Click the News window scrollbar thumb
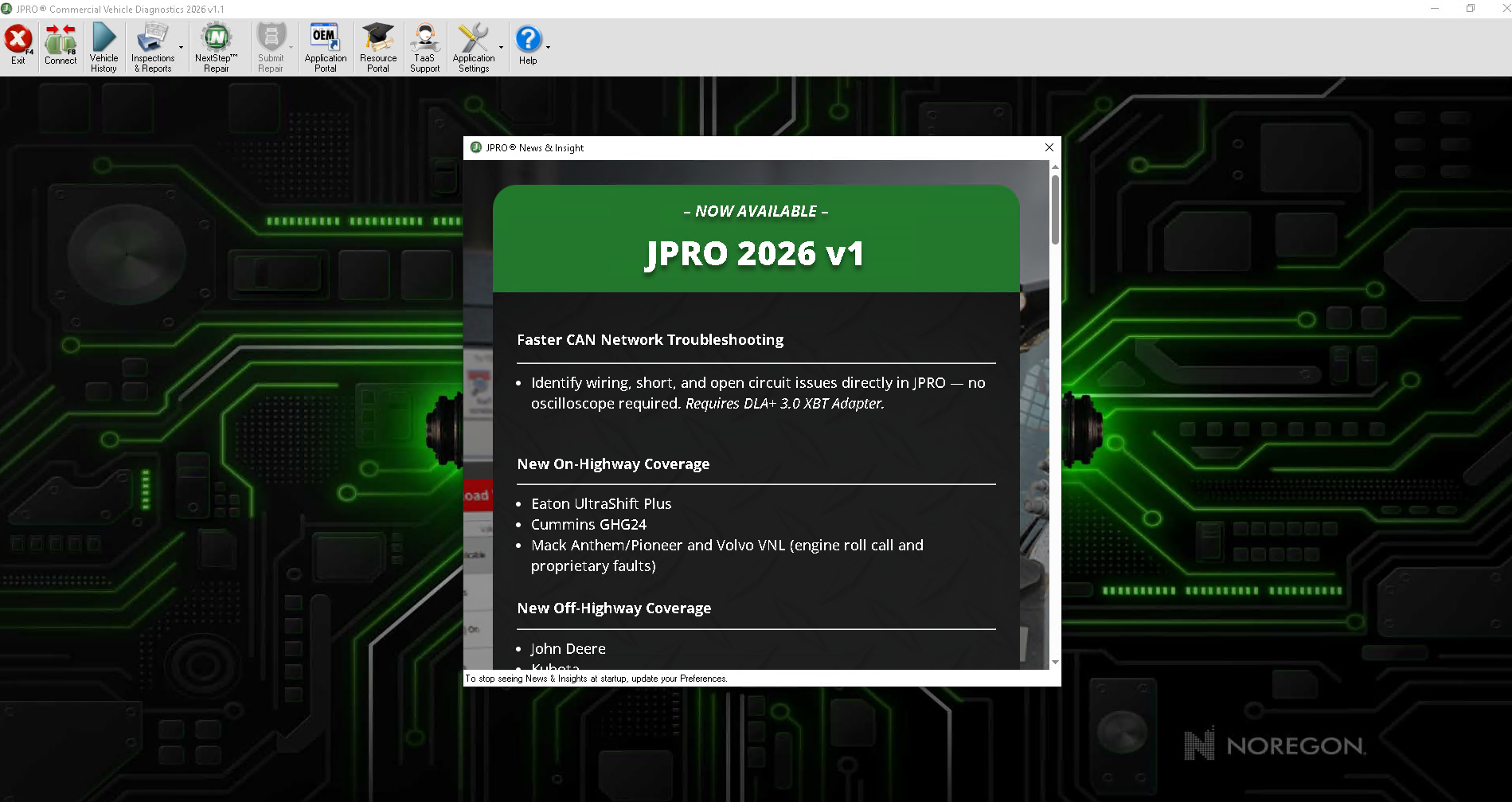The image size is (1512, 802). (1055, 209)
